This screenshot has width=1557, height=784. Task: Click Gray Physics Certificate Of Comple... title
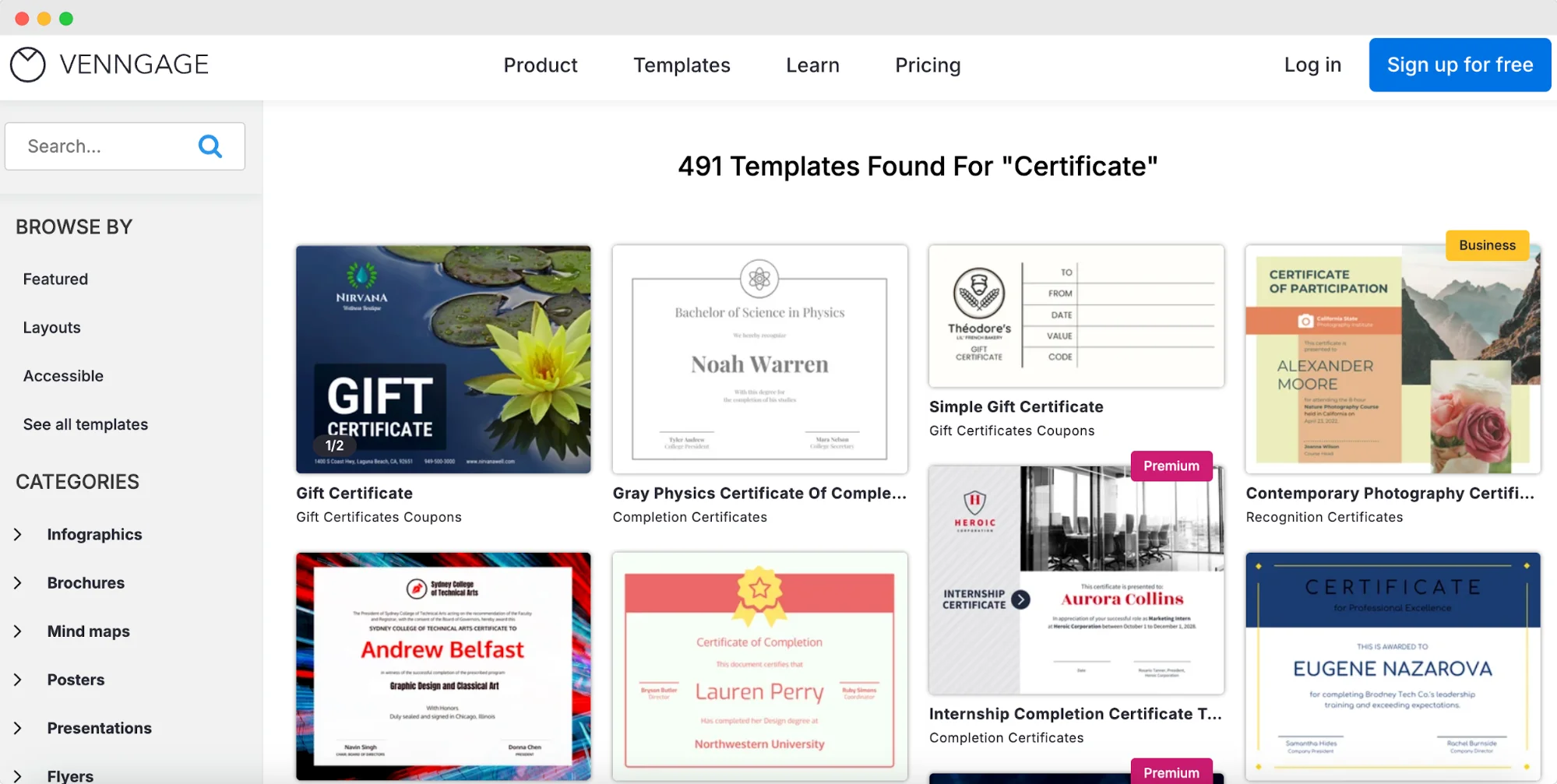pos(759,493)
